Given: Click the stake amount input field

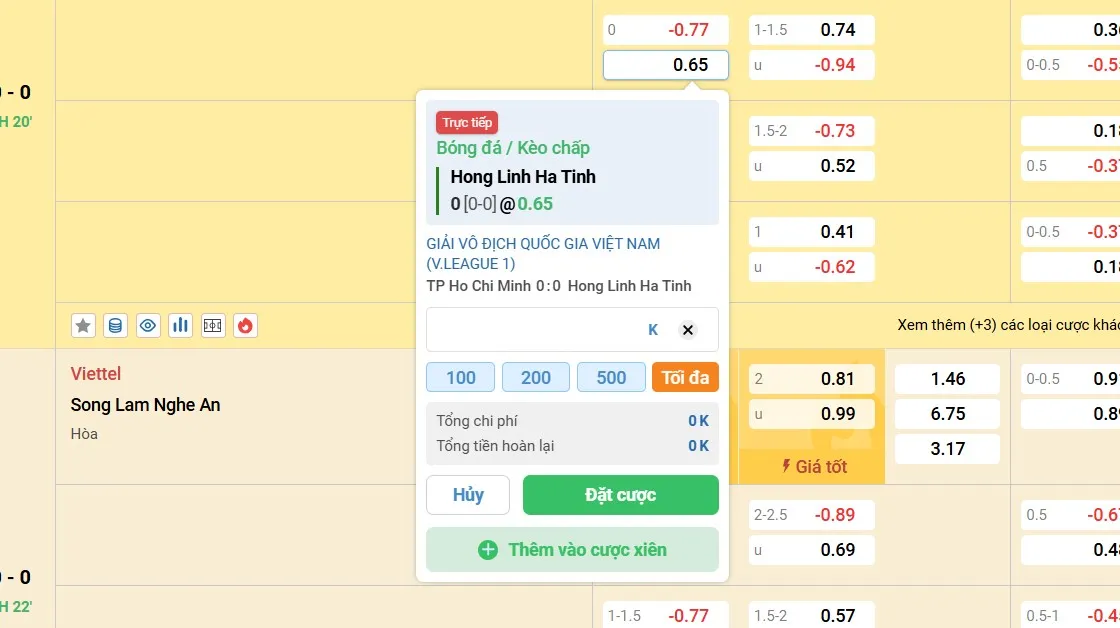Looking at the screenshot, I should click(x=535, y=330).
